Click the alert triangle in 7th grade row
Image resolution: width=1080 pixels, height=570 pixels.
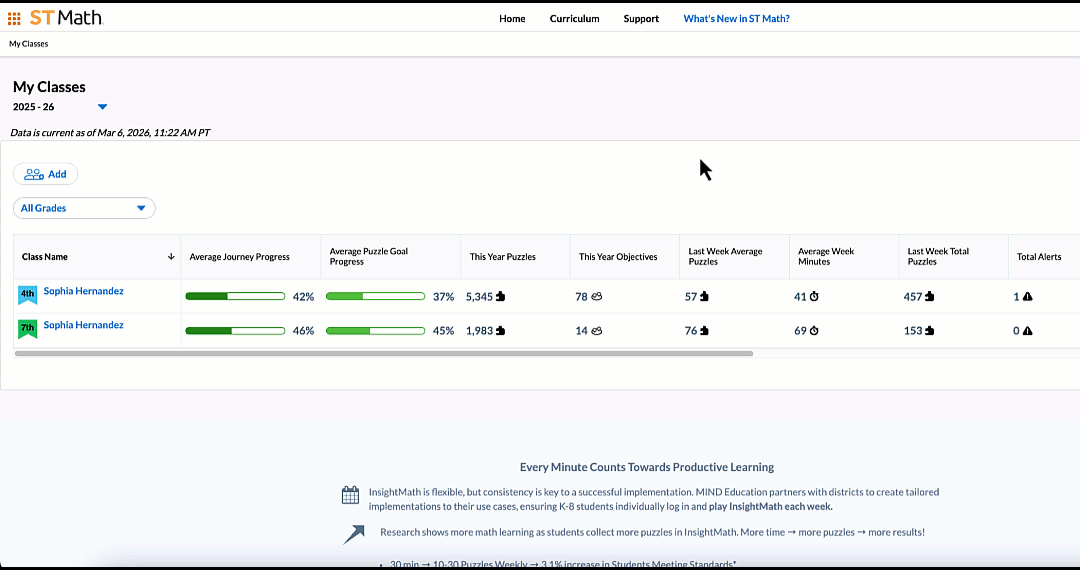(1028, 331)
